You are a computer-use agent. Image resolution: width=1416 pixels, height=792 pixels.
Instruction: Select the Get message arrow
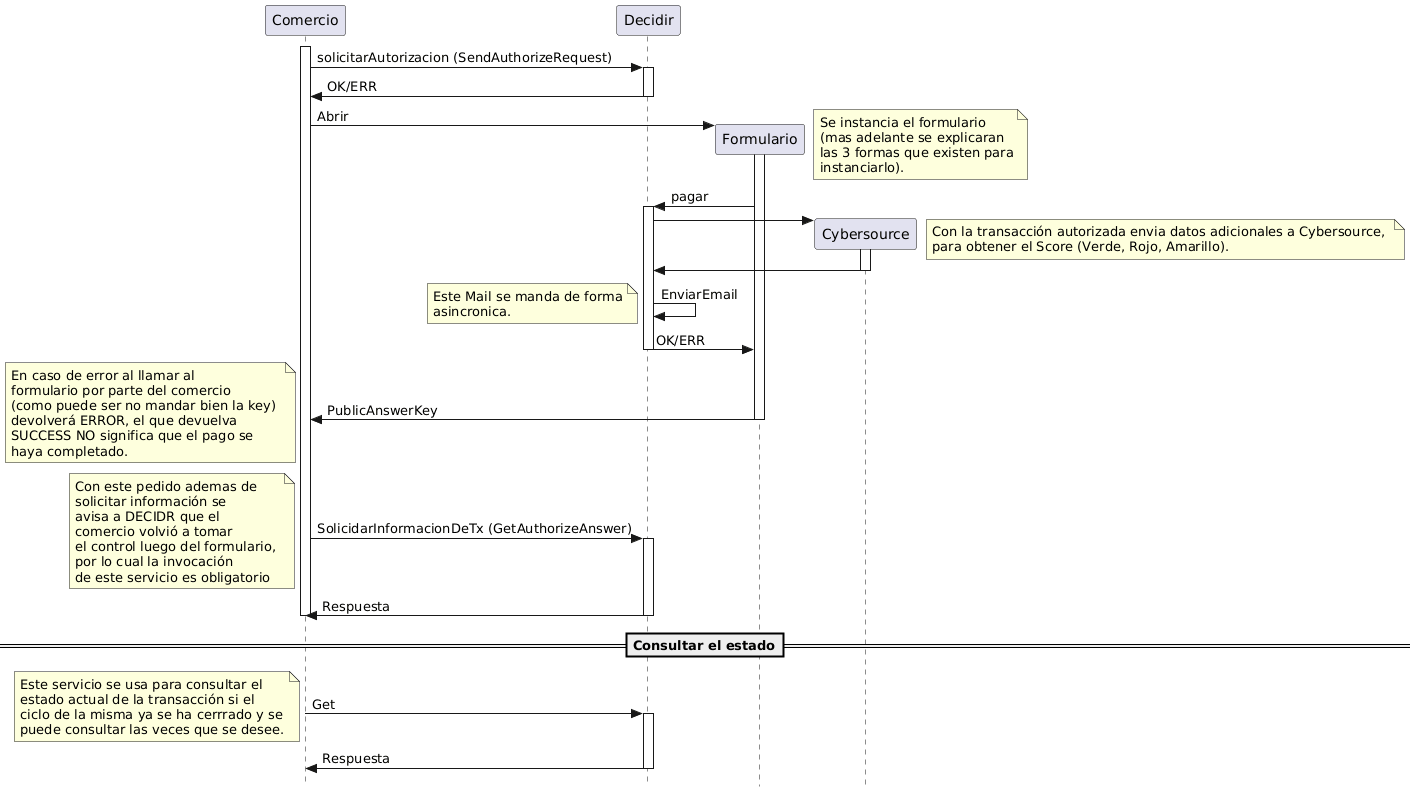(470, 712)
